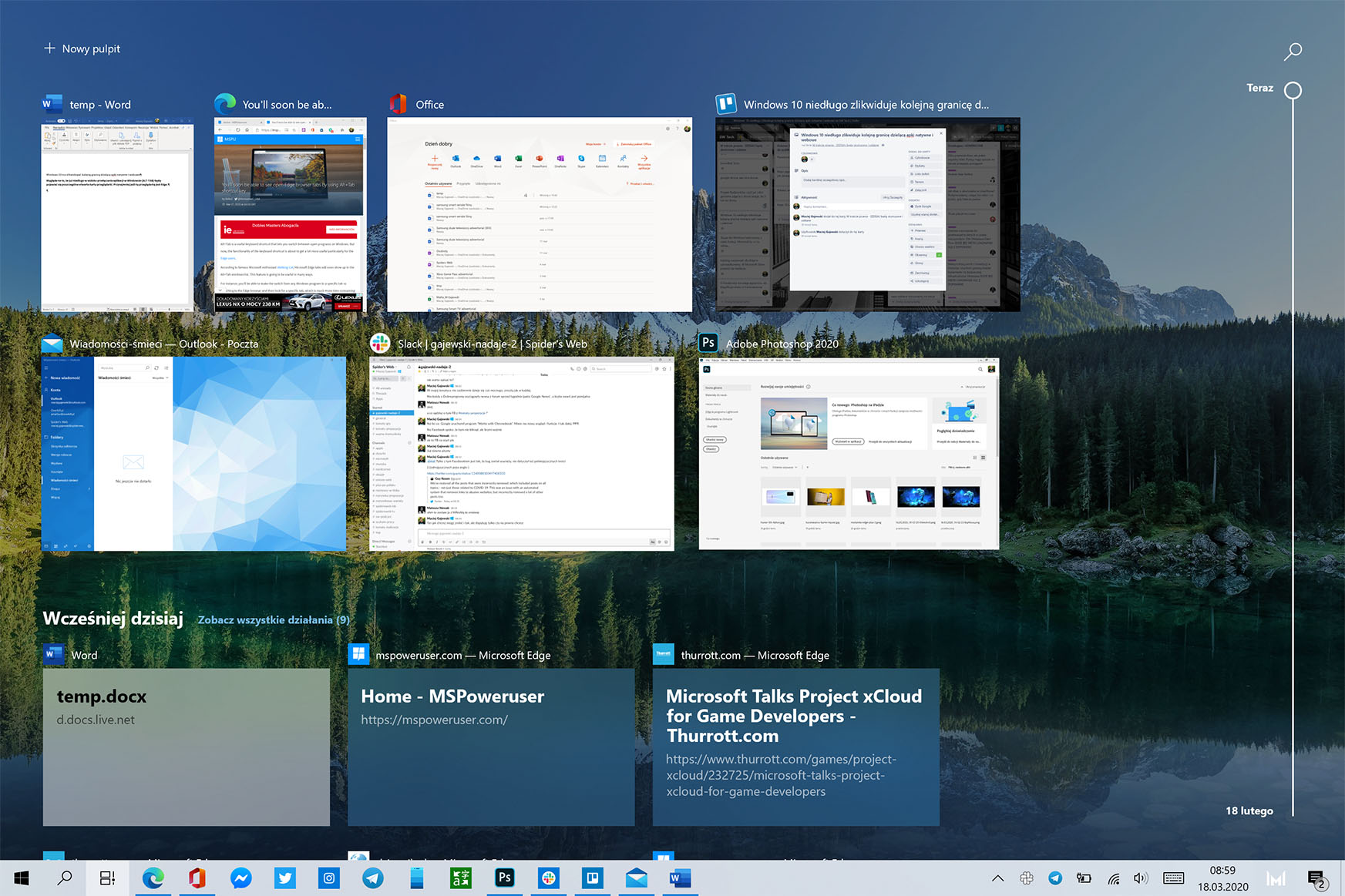Click the Word icon in the temp - Word title
This screenshot has height=896, width=1345.
coord(52,103)
